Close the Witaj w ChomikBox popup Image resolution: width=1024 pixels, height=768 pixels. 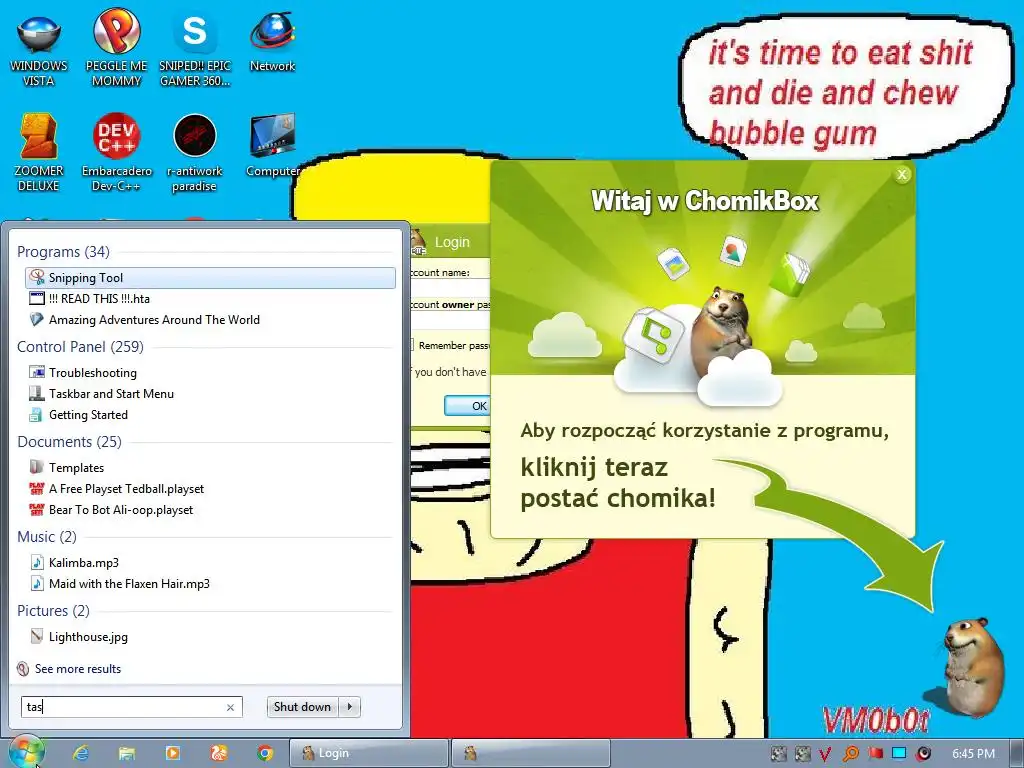[x=902, y=174]
